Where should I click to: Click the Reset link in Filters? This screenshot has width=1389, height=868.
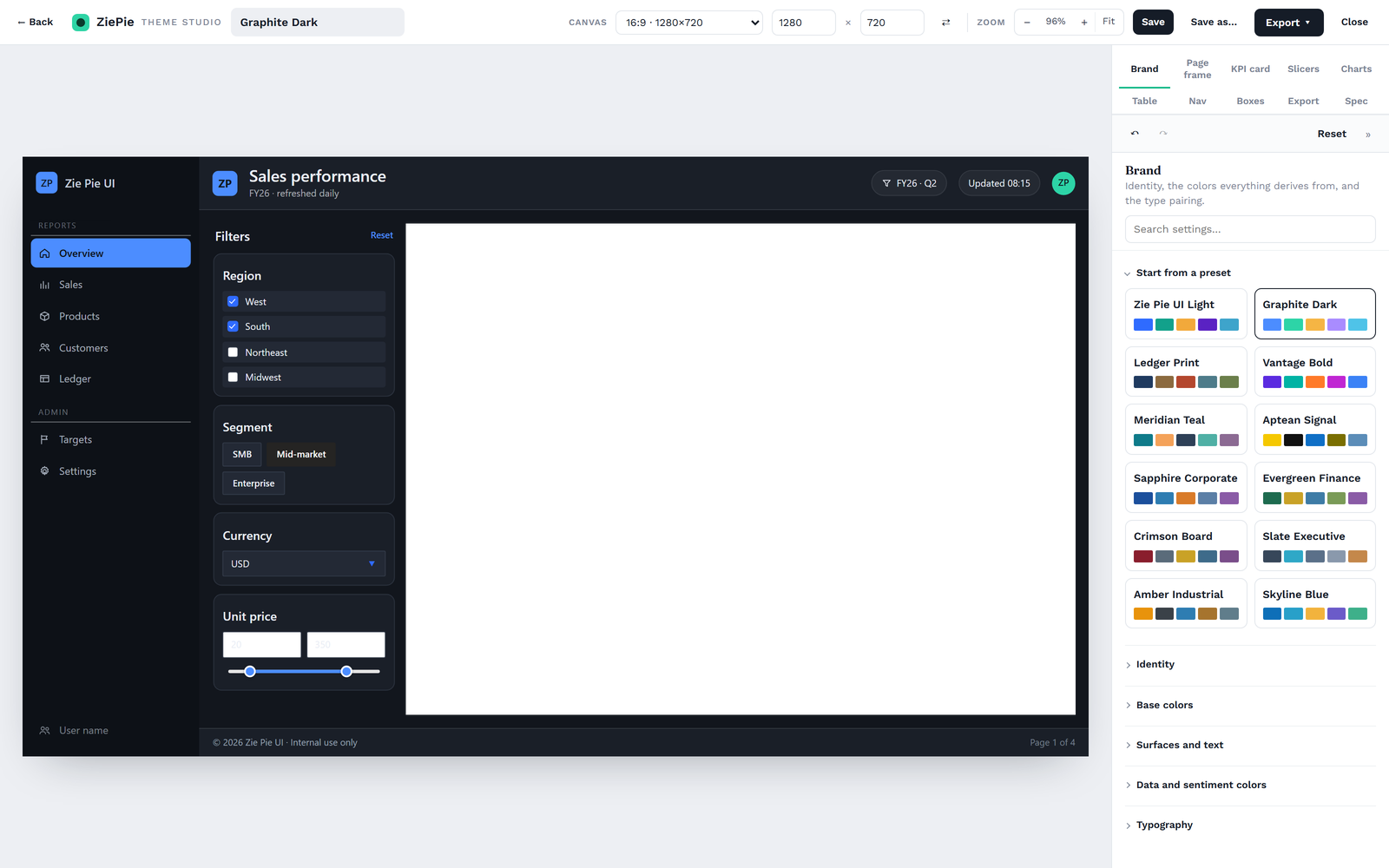382,235
